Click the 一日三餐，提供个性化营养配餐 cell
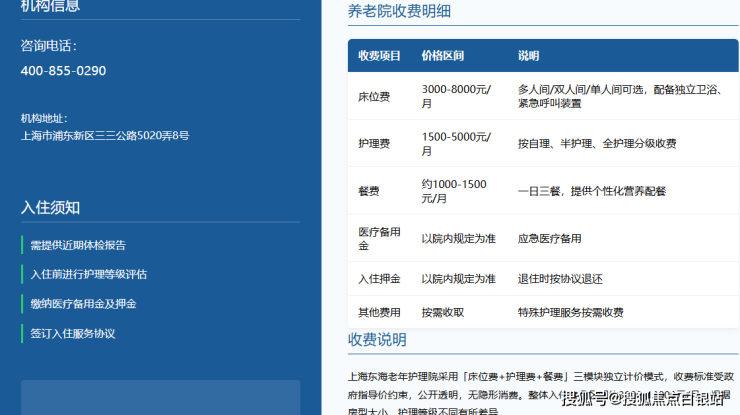740x415 pixels. (592, 191)
